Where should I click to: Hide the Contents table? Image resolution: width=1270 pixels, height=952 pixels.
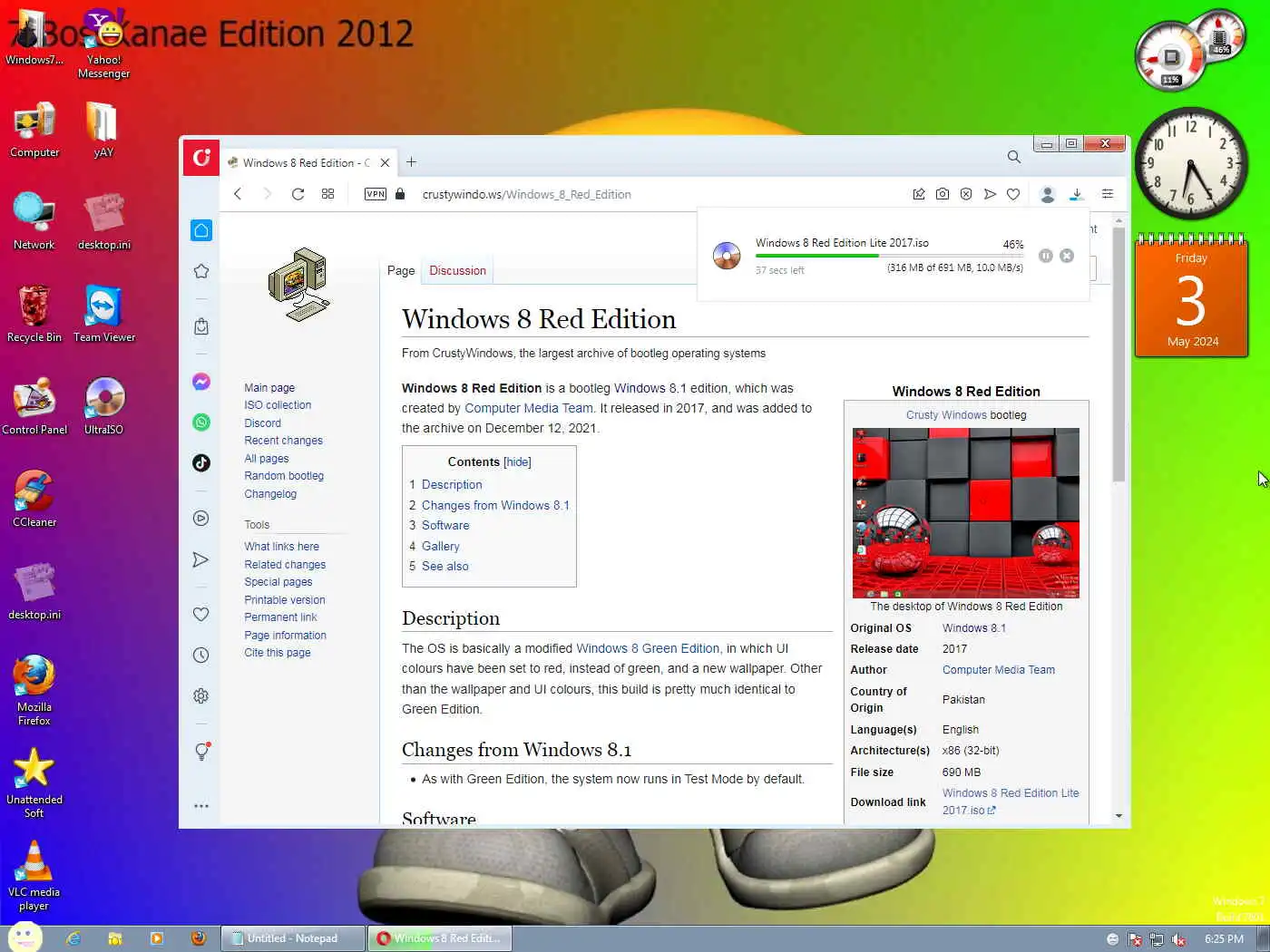(517, 462)
